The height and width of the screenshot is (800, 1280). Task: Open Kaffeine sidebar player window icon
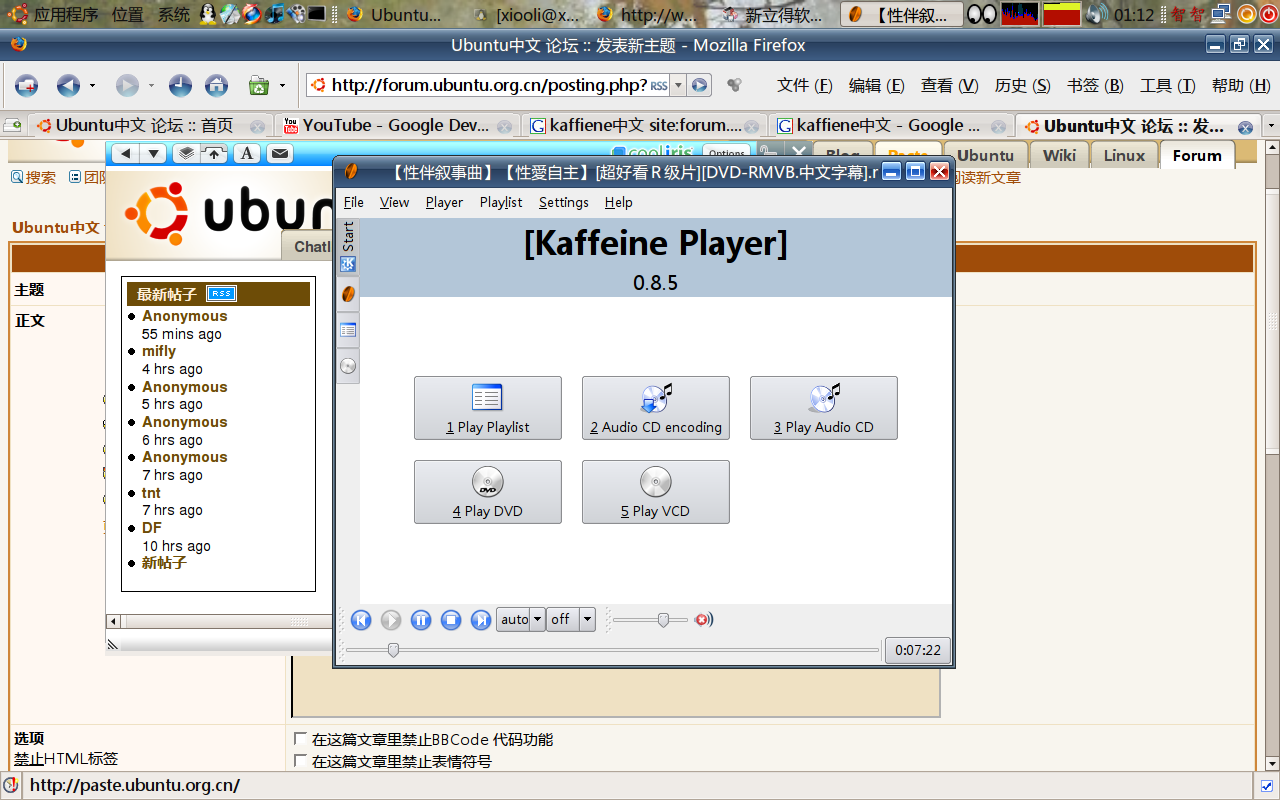tap(348, 294)
